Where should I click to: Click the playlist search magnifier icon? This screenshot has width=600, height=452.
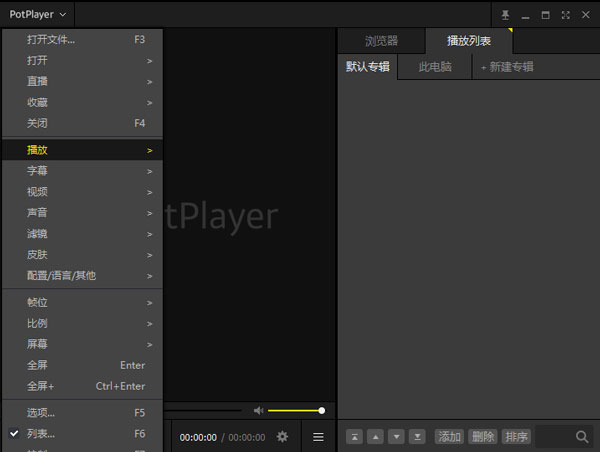(x=582, y=437)
